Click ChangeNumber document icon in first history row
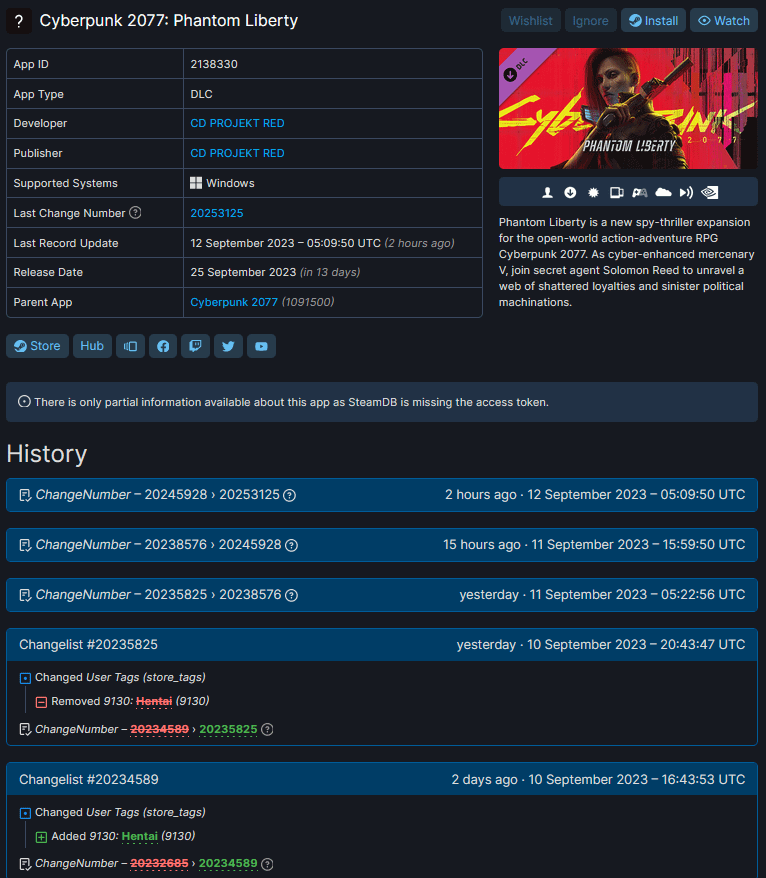766x878 pixels. click(25, 496)
